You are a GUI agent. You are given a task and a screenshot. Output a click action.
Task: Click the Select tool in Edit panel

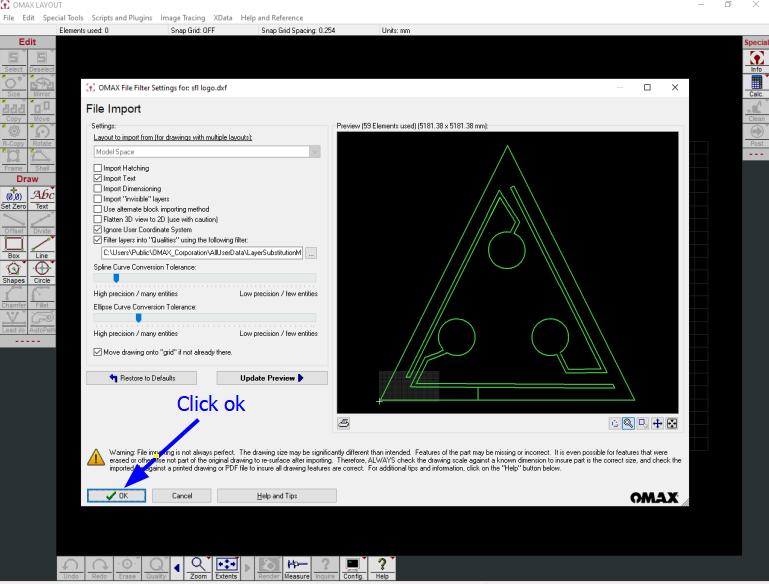tap(14, 61)
